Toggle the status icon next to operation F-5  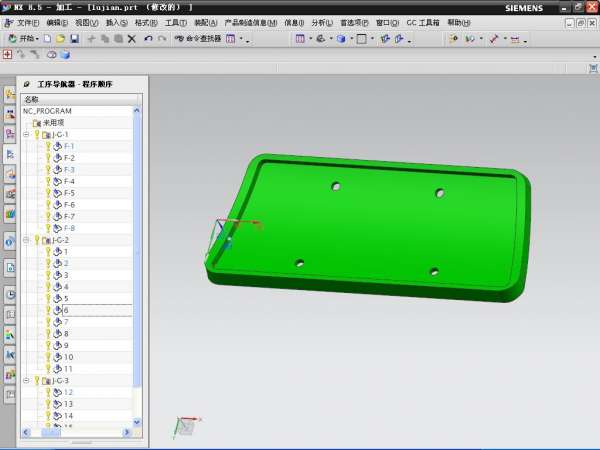47,193
